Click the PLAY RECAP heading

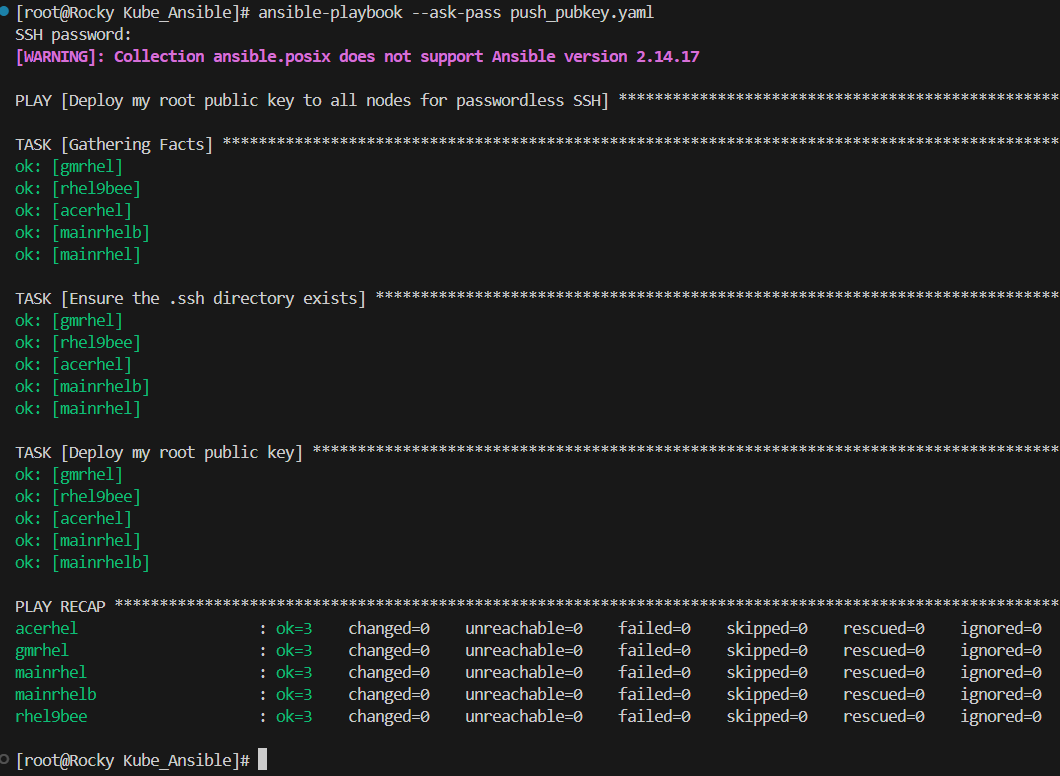point(60,607)
